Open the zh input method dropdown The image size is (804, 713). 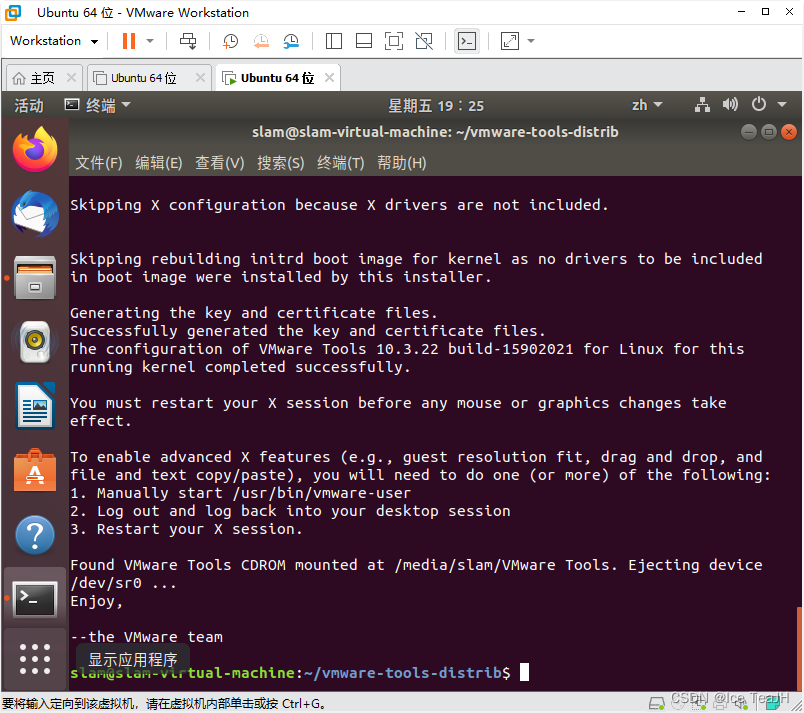[x=646, y=104]
